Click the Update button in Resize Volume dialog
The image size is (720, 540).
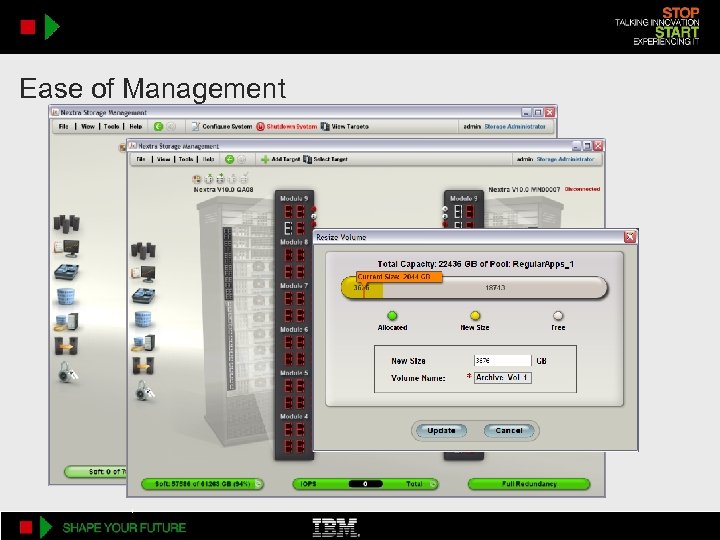click(441, 430)
